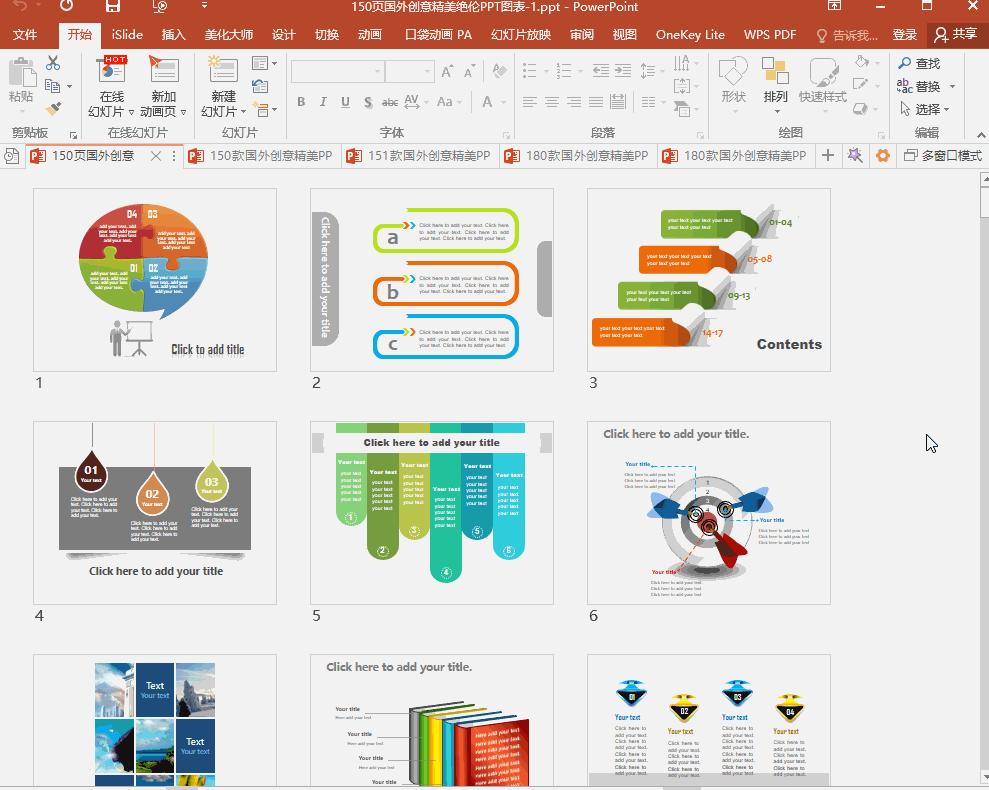Click the convert to SmartArt icon
The width and height of the screenshot is (989, 790).
(x=682, y=109)
